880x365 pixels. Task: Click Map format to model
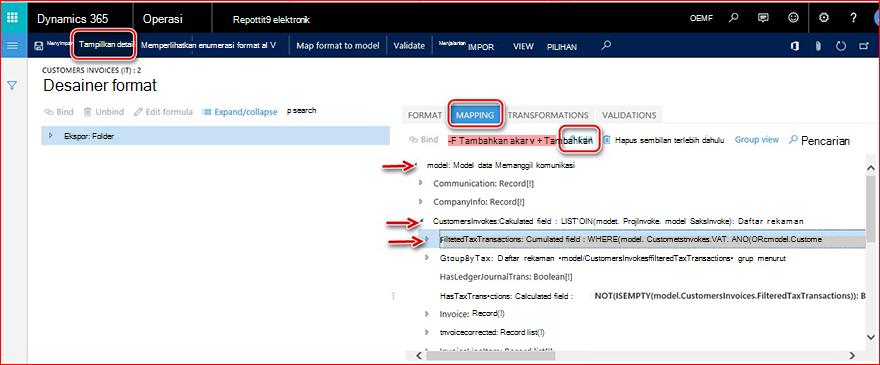tap(338, 45)
